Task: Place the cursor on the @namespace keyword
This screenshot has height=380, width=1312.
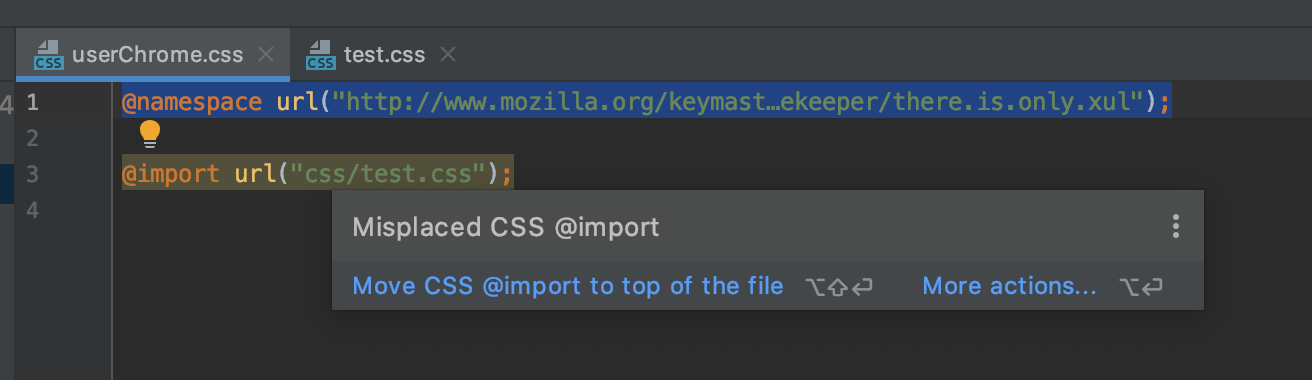Action: coord(192,102)
